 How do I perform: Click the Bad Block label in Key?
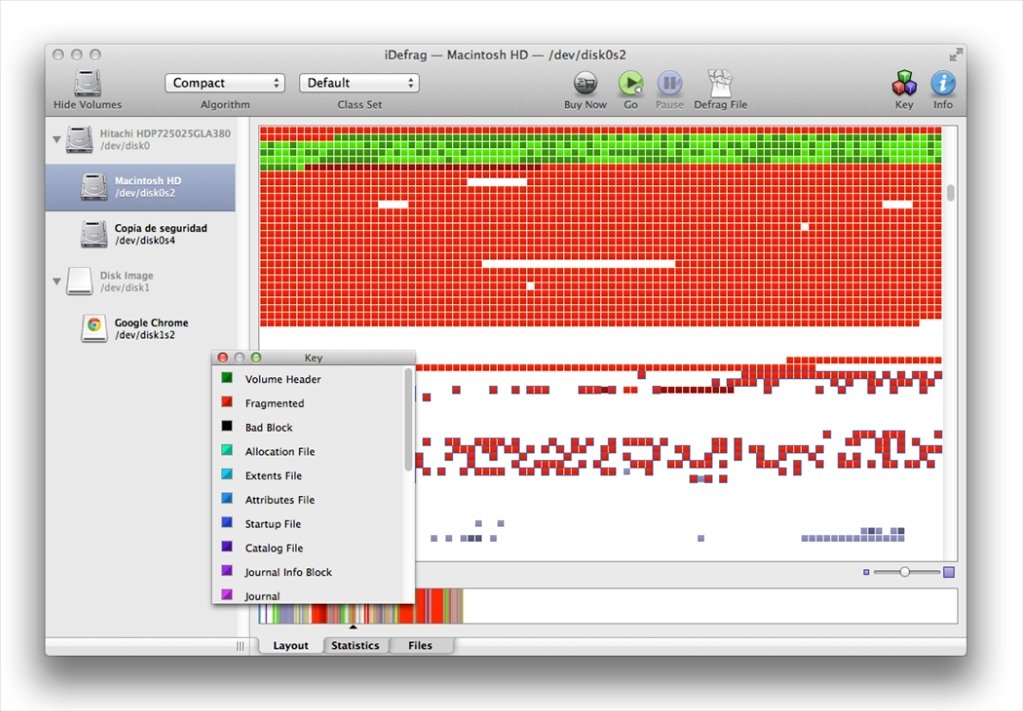(x=269, y=427)
